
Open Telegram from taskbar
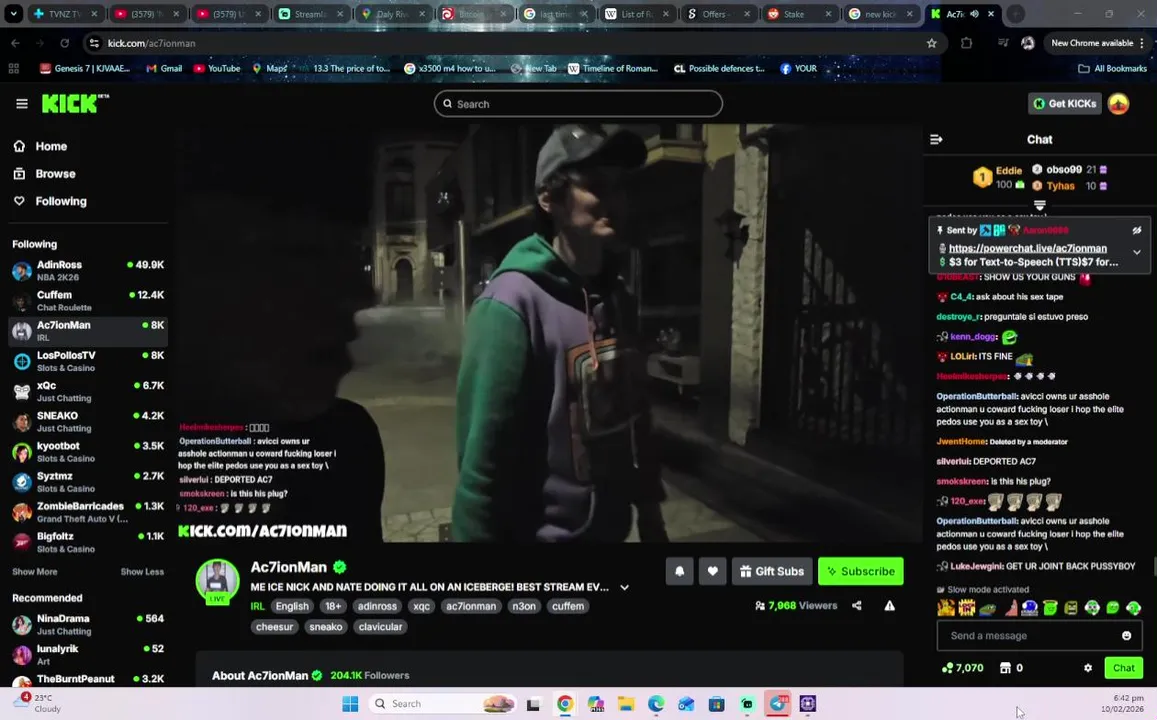[777, 704]
